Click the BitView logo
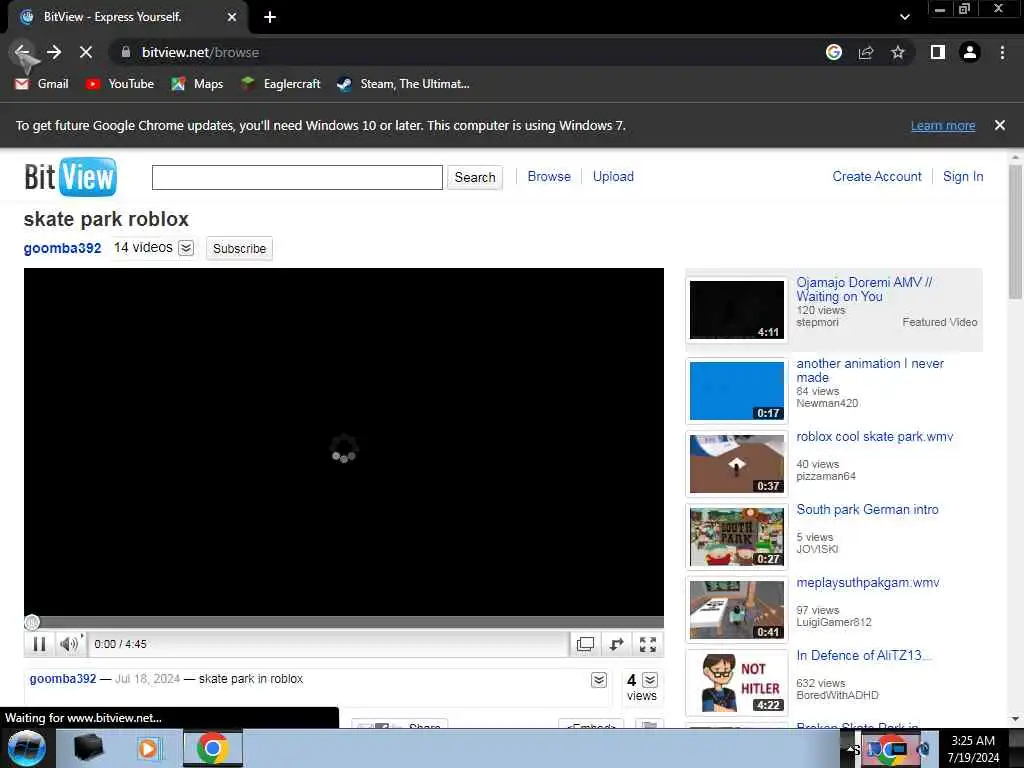The height and width of the screenshot is (768, 1024). tap(71, 176)
